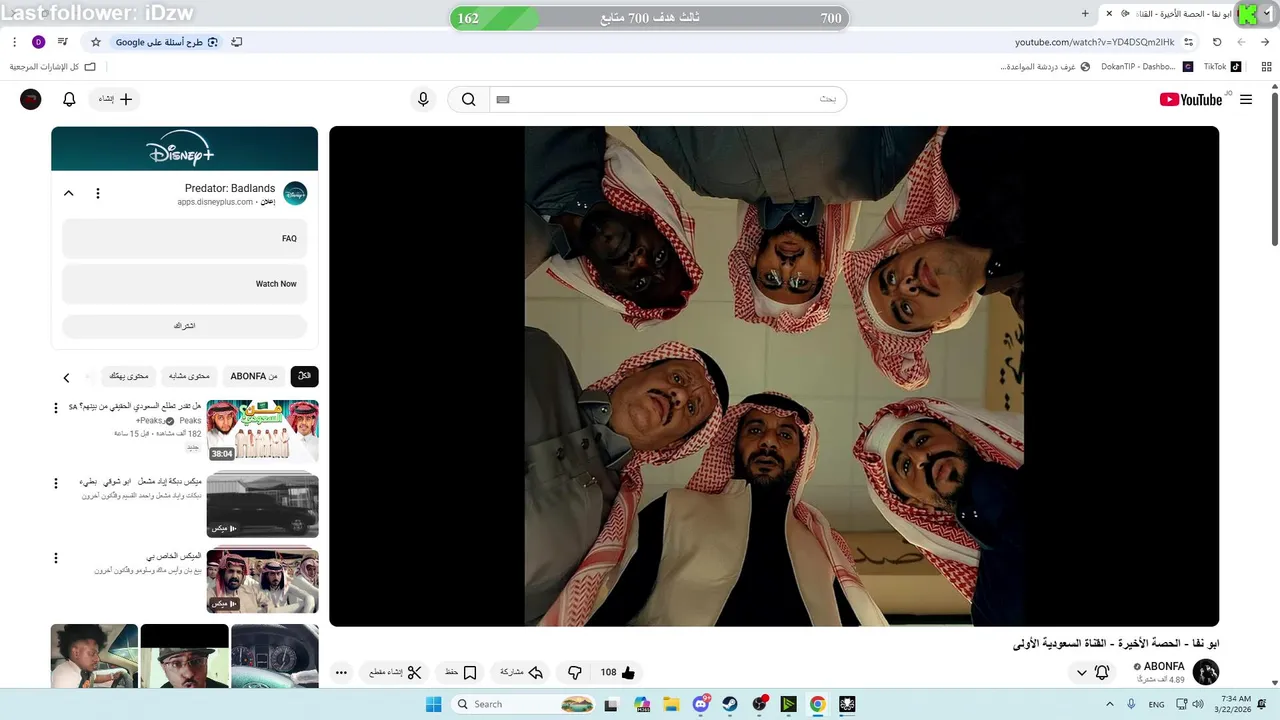Open Discord from the taskbar
Image resolution: width=1280 pixels, height=720 pixels.
pos(701,704)
